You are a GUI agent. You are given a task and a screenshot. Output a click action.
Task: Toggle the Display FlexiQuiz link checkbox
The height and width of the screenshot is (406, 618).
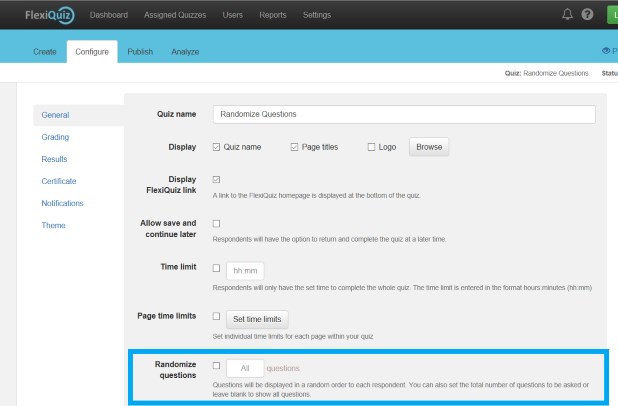click(216, 180)
